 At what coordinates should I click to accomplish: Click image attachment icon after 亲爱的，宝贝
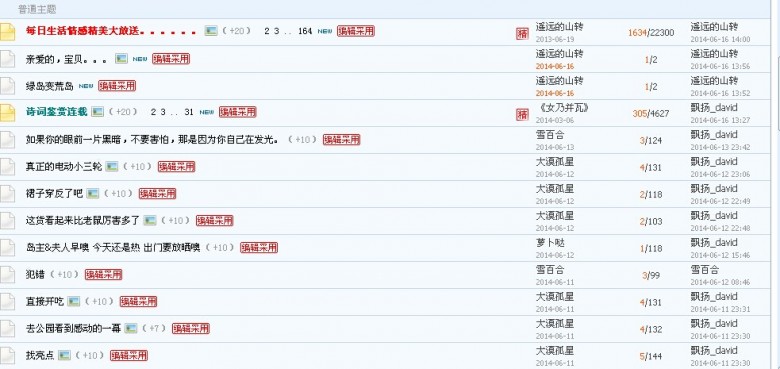(121, 59)
